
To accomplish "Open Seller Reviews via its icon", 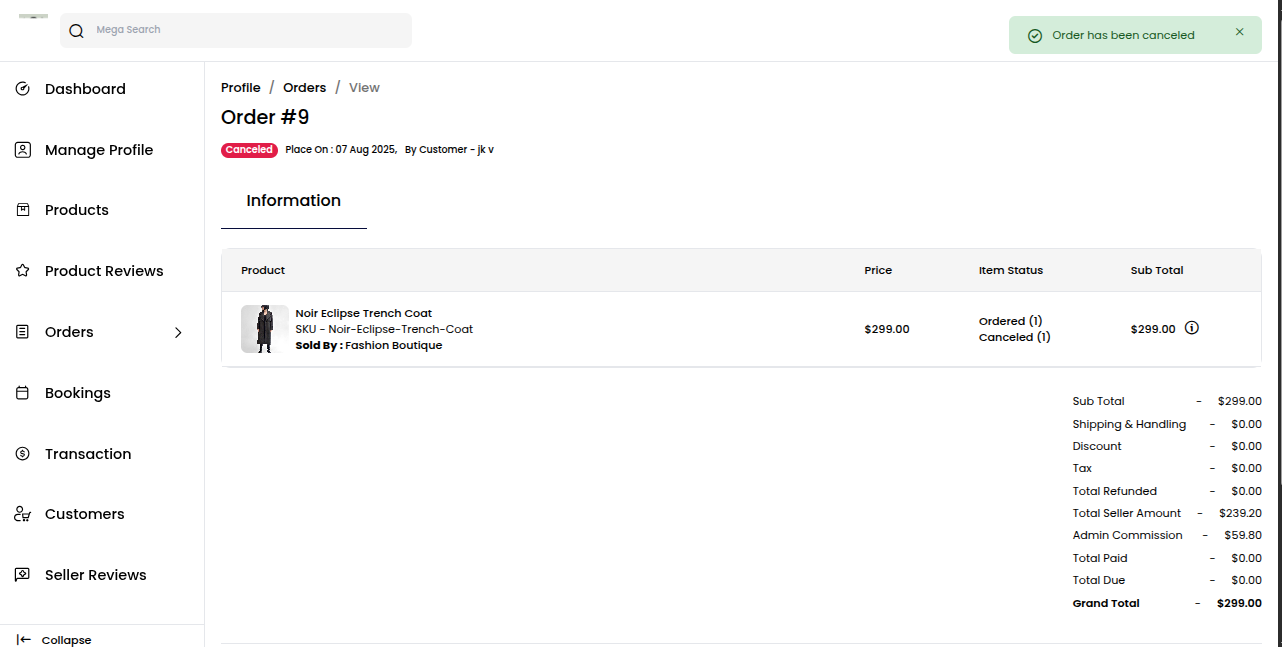I will (x=22, y=574).
